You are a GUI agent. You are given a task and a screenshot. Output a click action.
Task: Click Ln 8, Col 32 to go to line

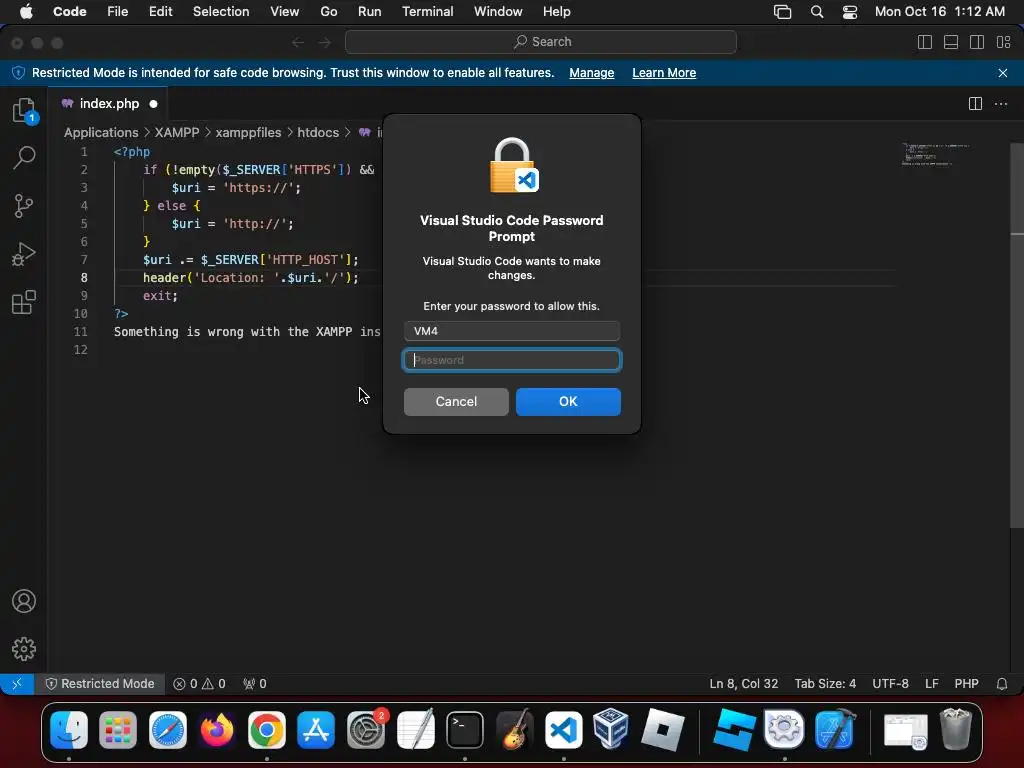(744, 684)
